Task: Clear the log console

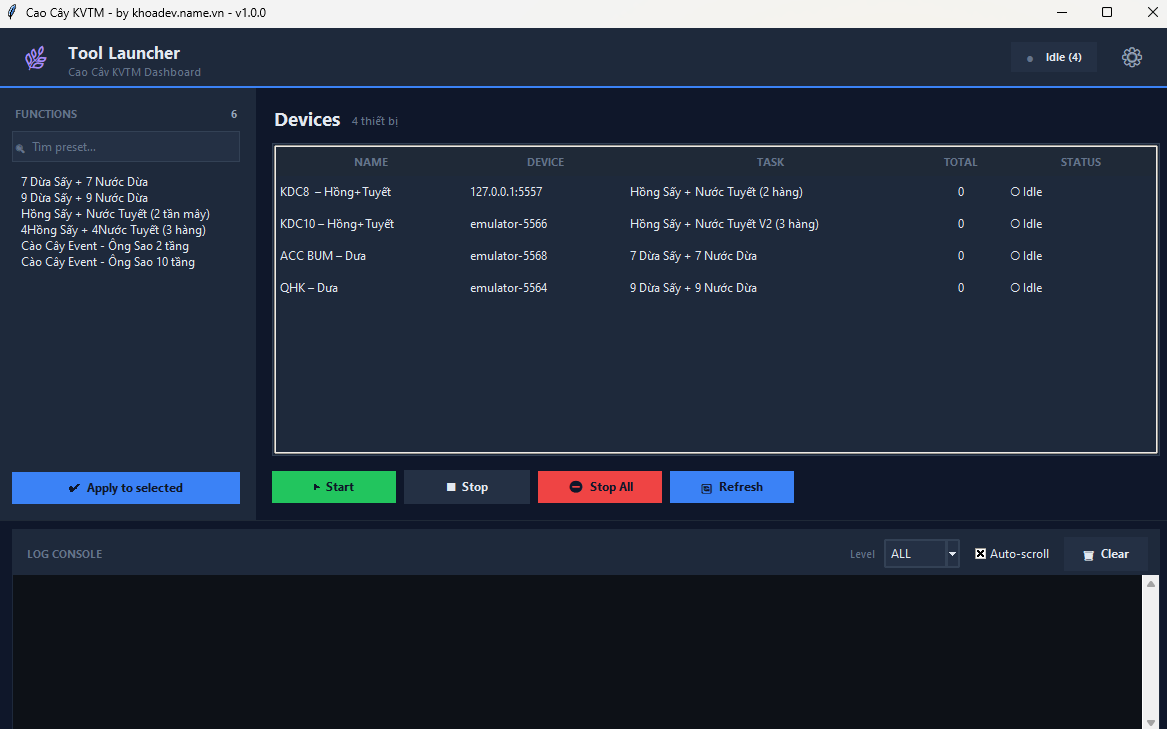Action: (x=1105, y=554)
